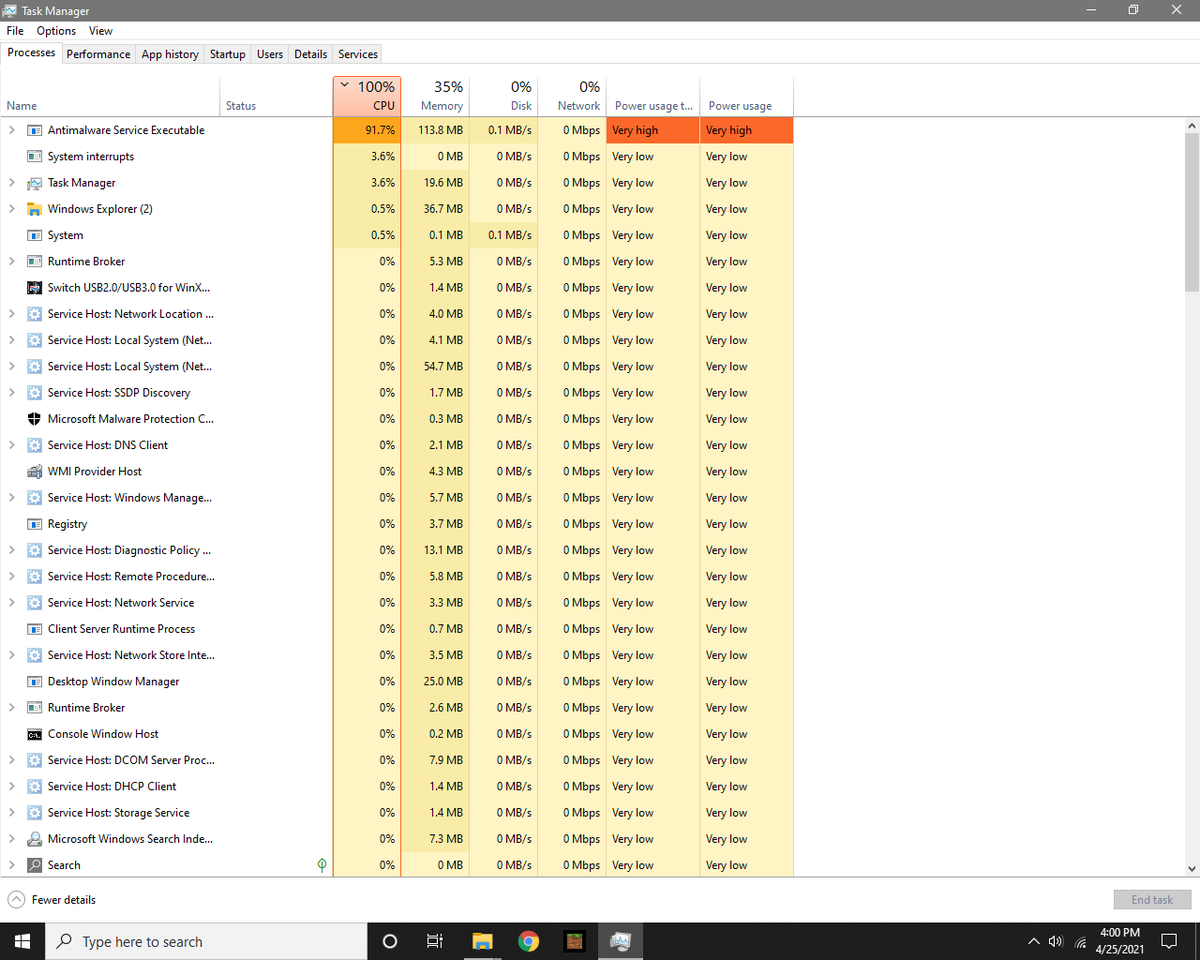Switch to the Startup tab
1200x960 pixels.
click(228, 54)
